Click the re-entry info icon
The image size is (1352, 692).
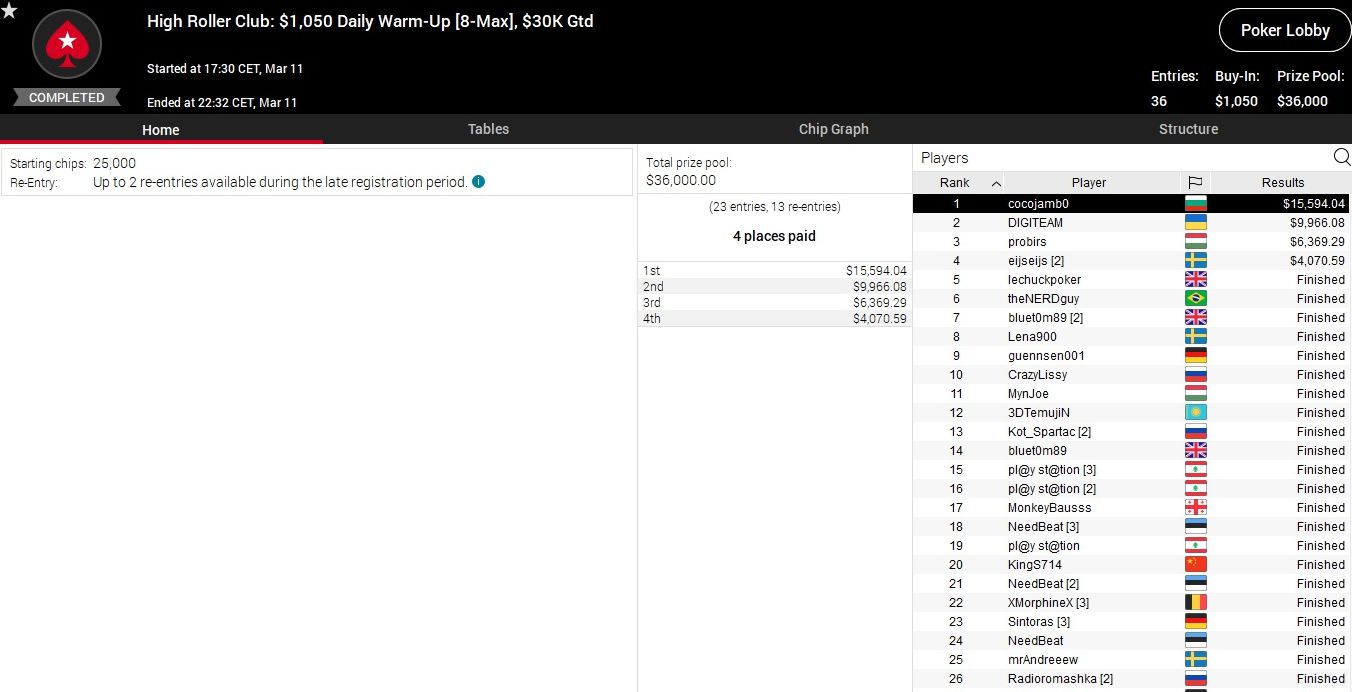pos(478,182)
